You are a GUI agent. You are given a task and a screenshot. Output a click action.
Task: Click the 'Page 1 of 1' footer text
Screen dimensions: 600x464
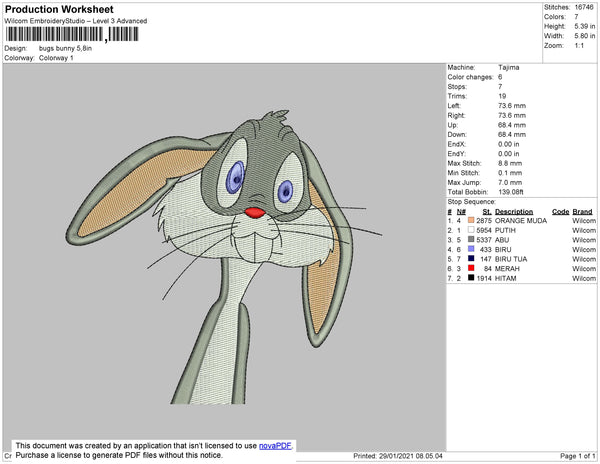click(x=577, y=456)
